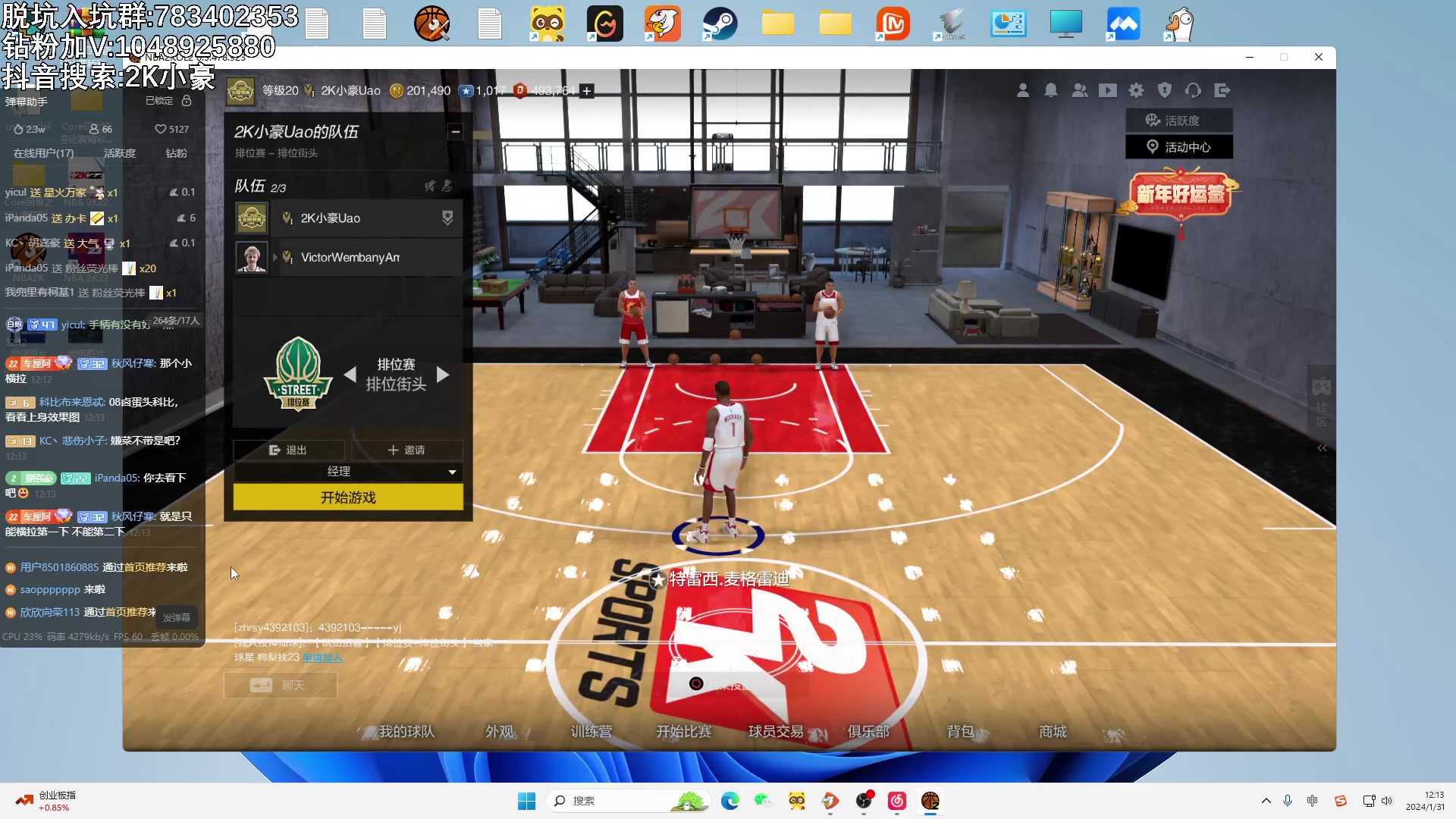Open 背包 menu item
Image resolution: width=1456 pixels, height=819 pixels.
tap(960, 732)
